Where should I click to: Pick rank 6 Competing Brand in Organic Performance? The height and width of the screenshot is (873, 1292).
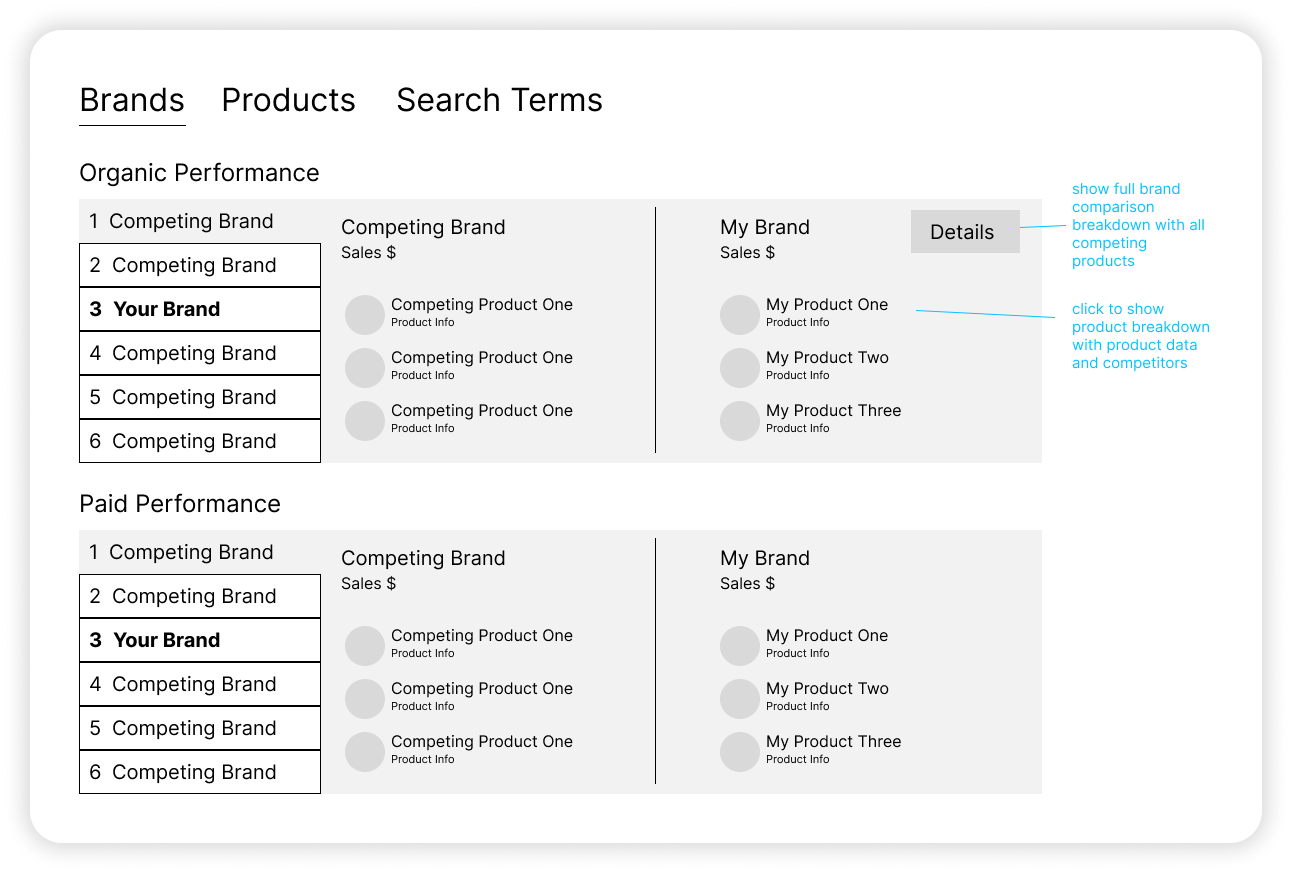[x=200, y=441]
